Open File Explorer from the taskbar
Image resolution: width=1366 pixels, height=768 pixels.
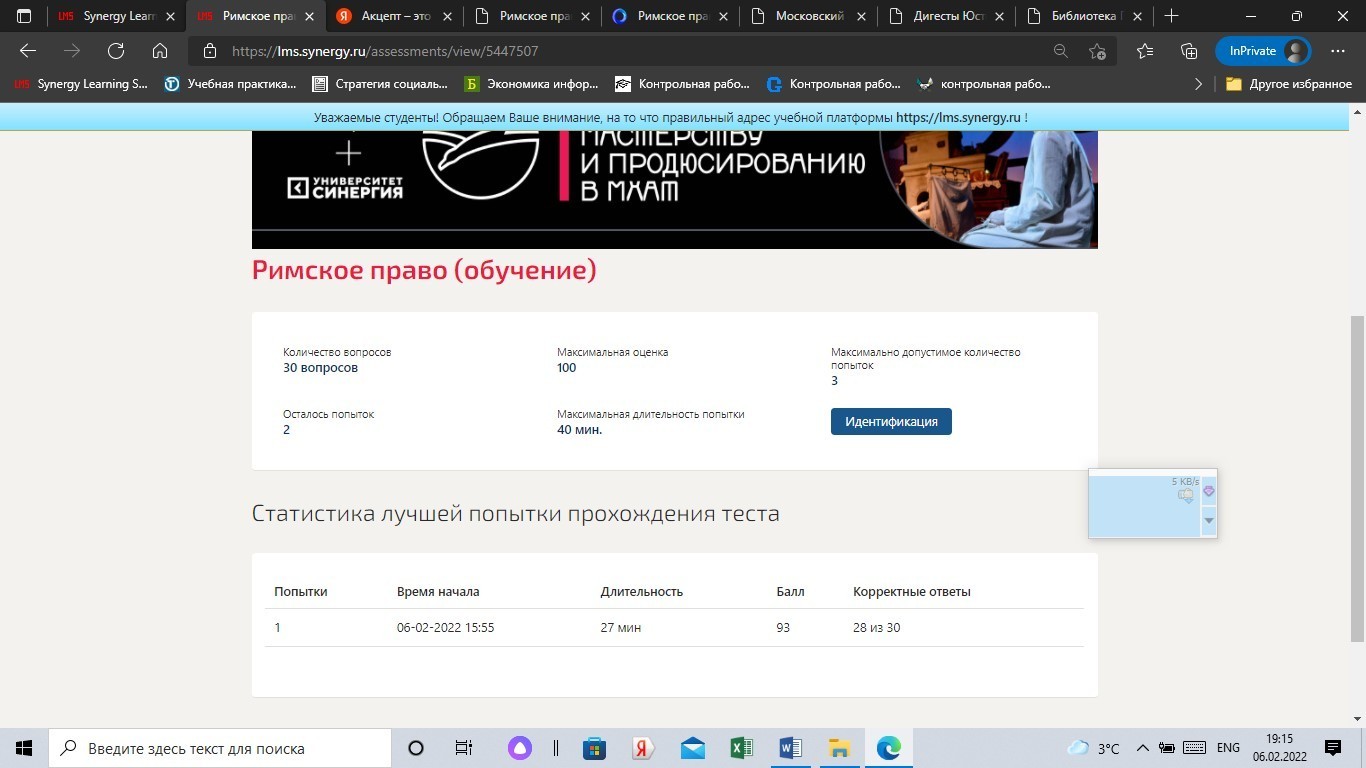[840, 748]
